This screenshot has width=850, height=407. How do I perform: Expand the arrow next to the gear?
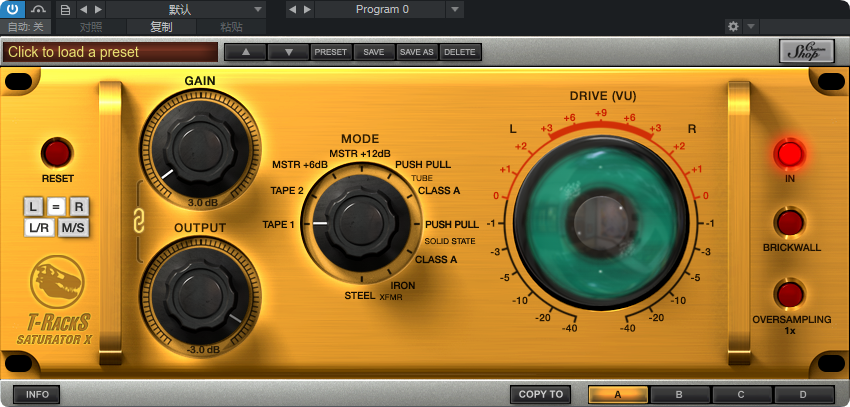pyautogui.click(x=751, y=27)
